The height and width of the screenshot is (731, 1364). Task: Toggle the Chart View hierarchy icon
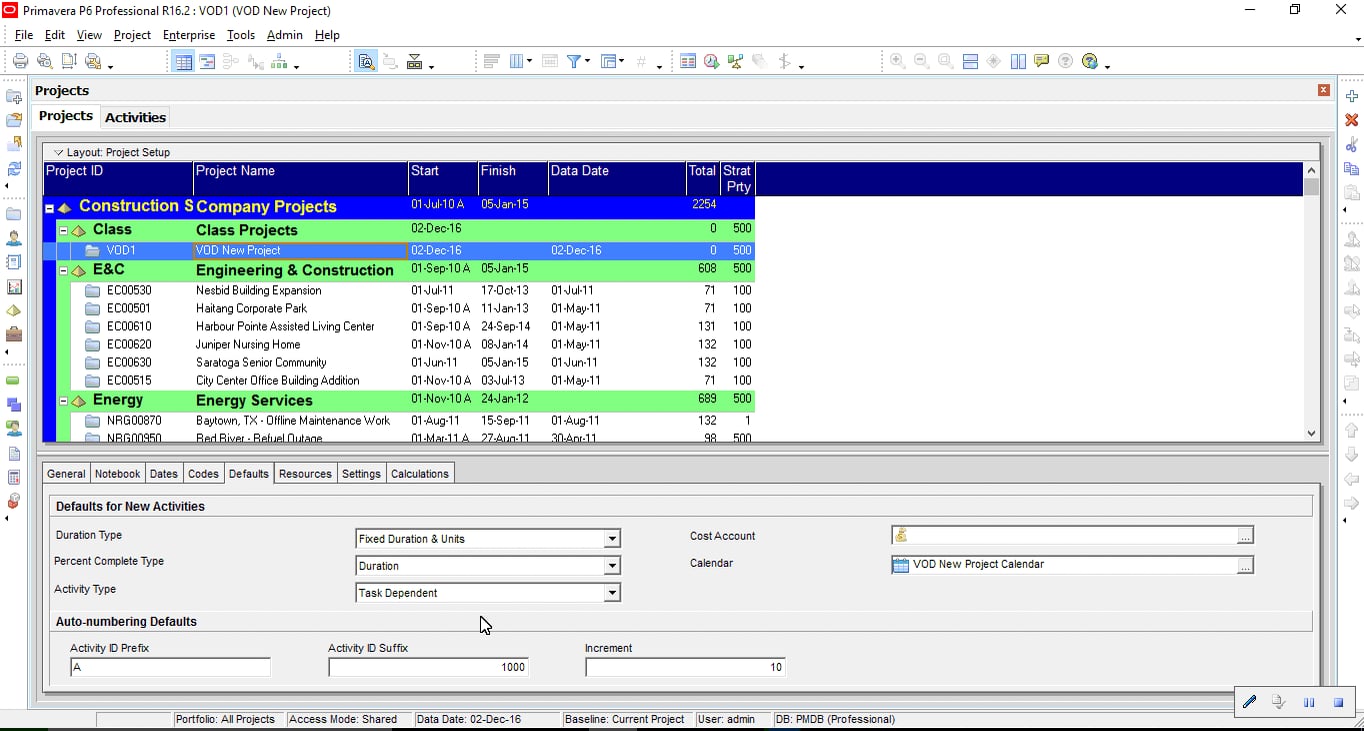point(280,62)
